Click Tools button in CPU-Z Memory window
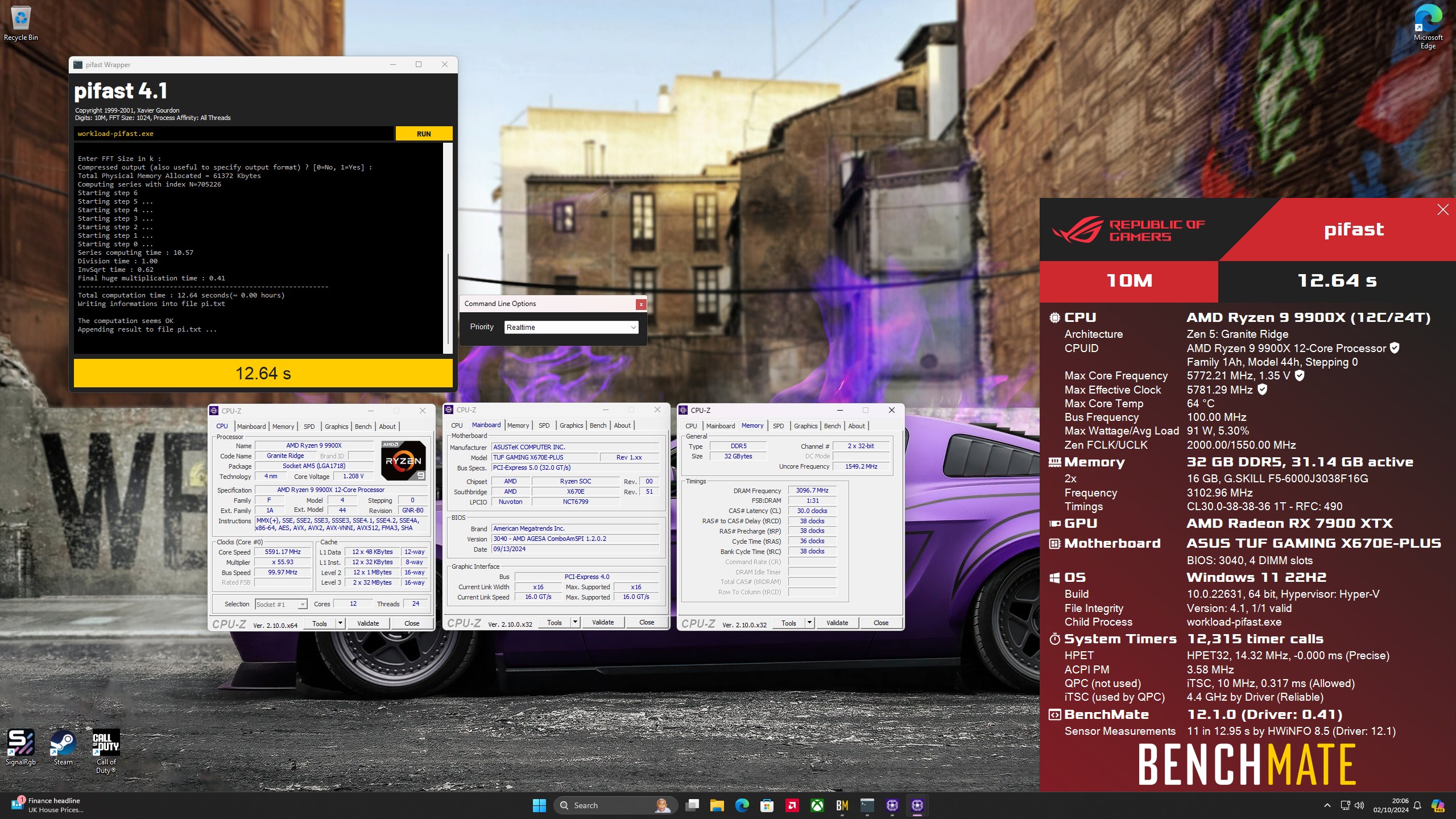This screenshot has width=1456, height=819. [x=789, y=623]
